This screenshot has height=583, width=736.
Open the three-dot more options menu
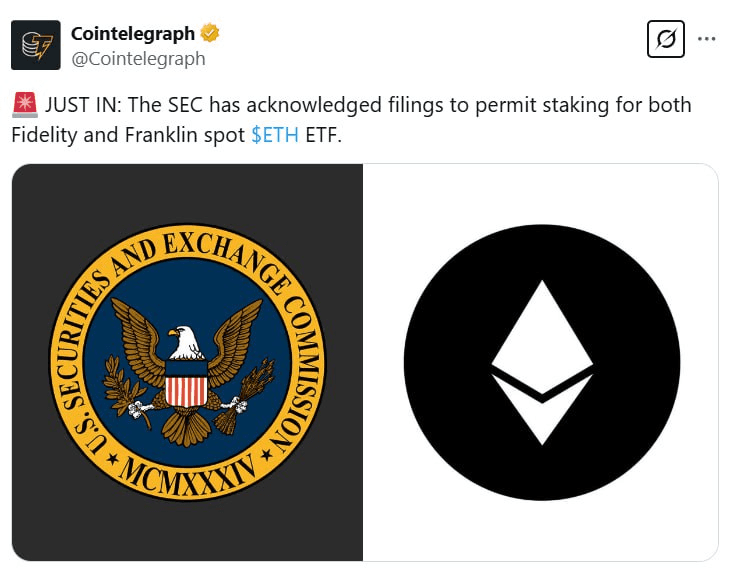pyautogui.click(x=706, y=39)
